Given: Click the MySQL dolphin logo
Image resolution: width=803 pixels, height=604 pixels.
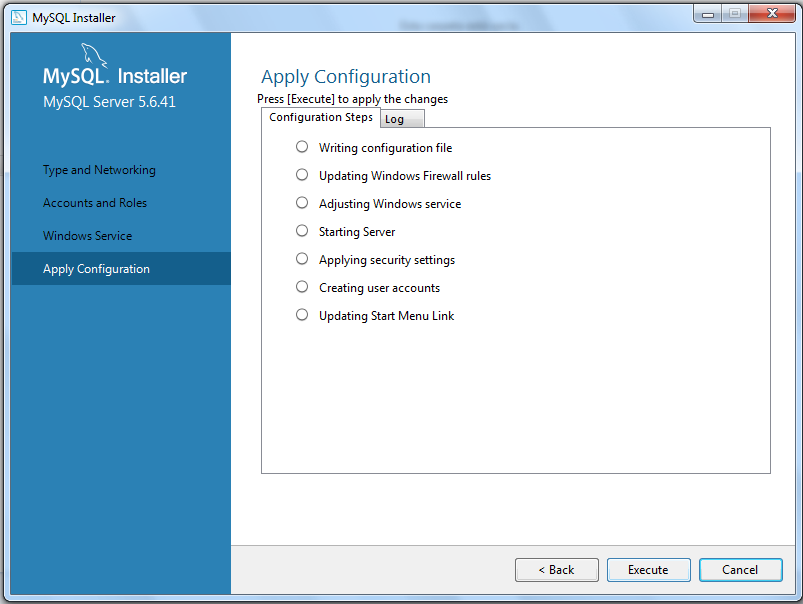Looking at the screenshot, I should coord(94,55).
